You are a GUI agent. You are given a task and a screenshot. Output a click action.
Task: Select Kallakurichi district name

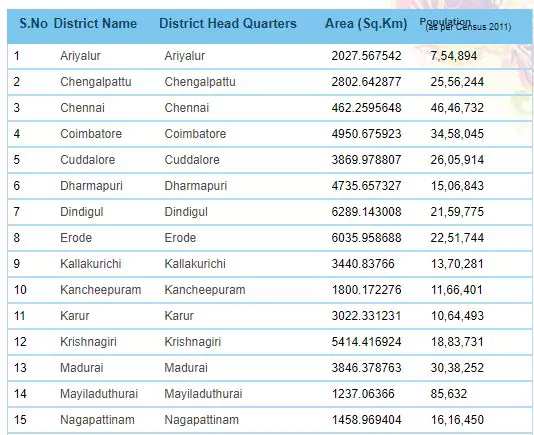click(x=91, y=264)
